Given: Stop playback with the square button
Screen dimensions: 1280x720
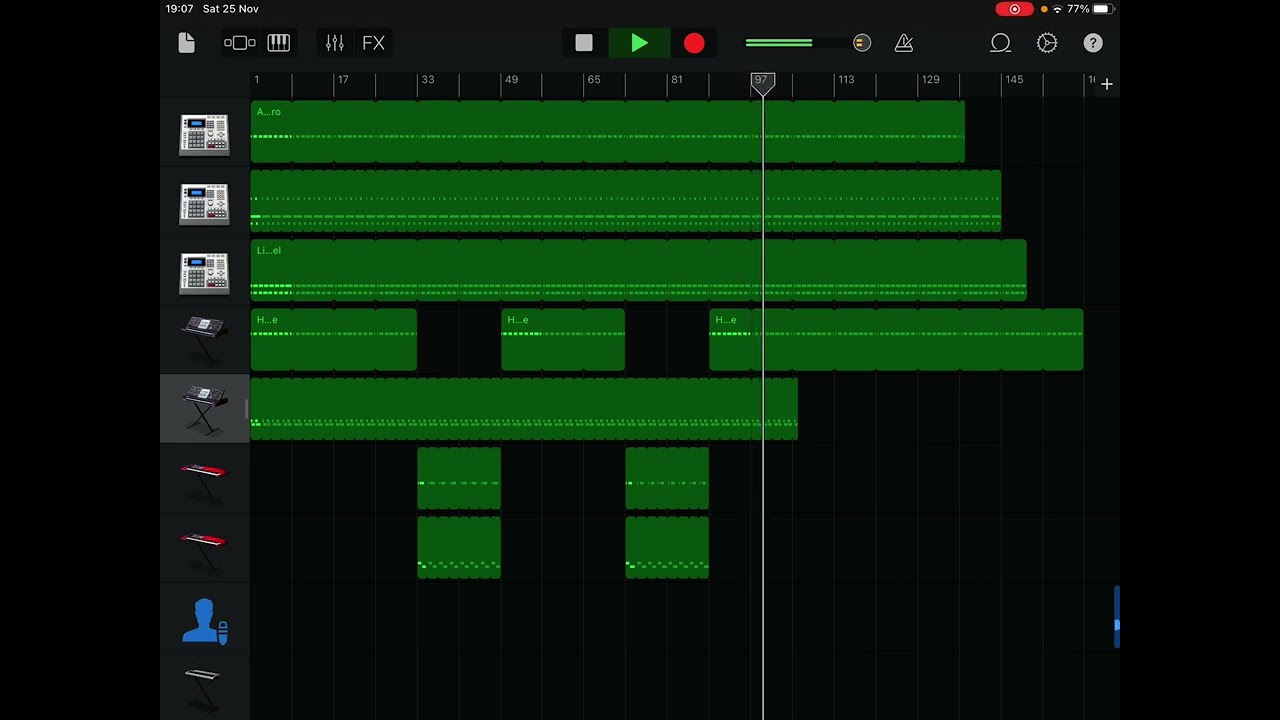Looking at the screenshot, I should click(584, 43).
